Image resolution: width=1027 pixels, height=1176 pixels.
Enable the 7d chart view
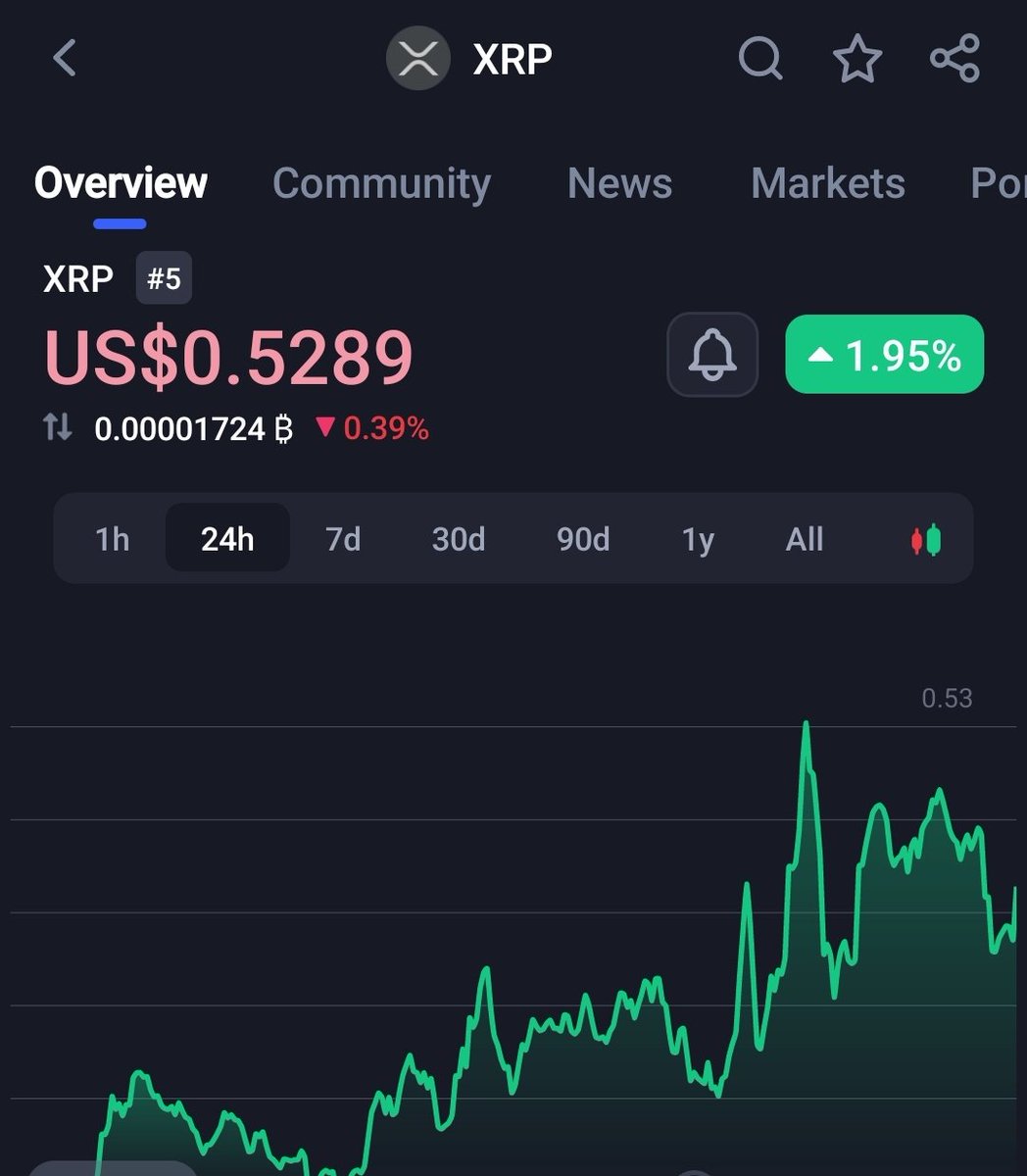pos(342,538)
